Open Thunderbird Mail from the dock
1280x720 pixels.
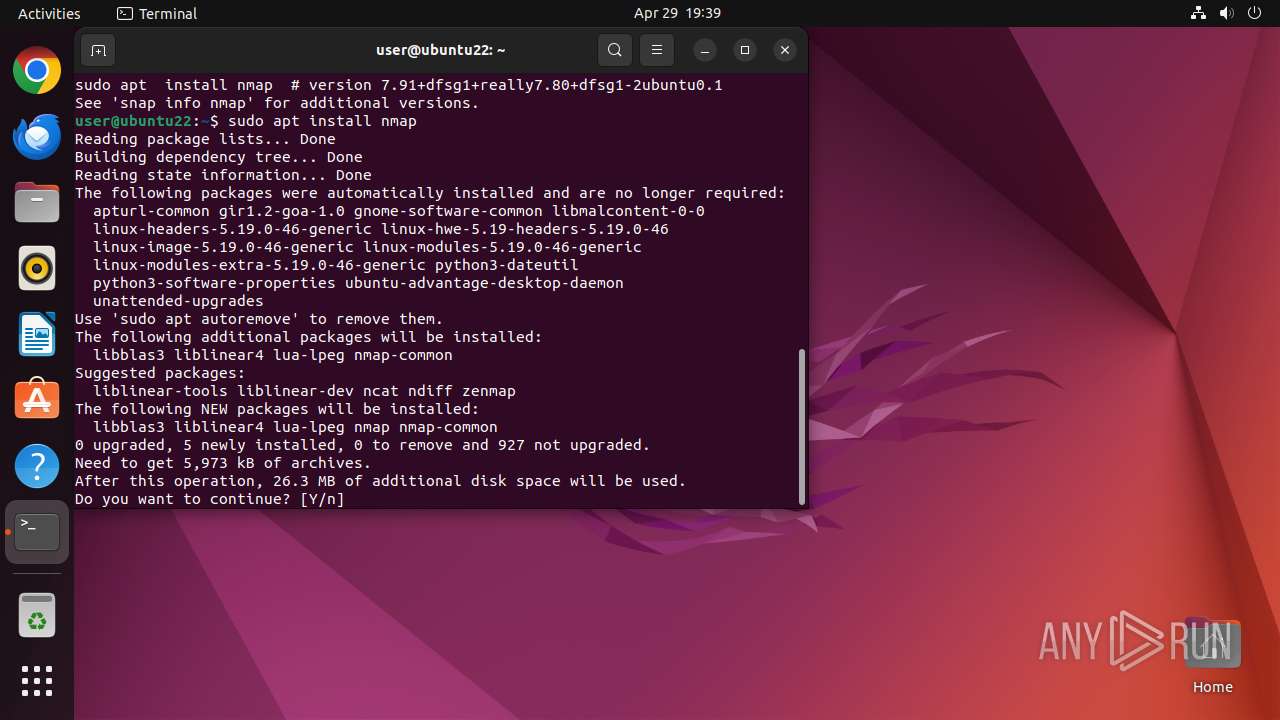(37, 137)
